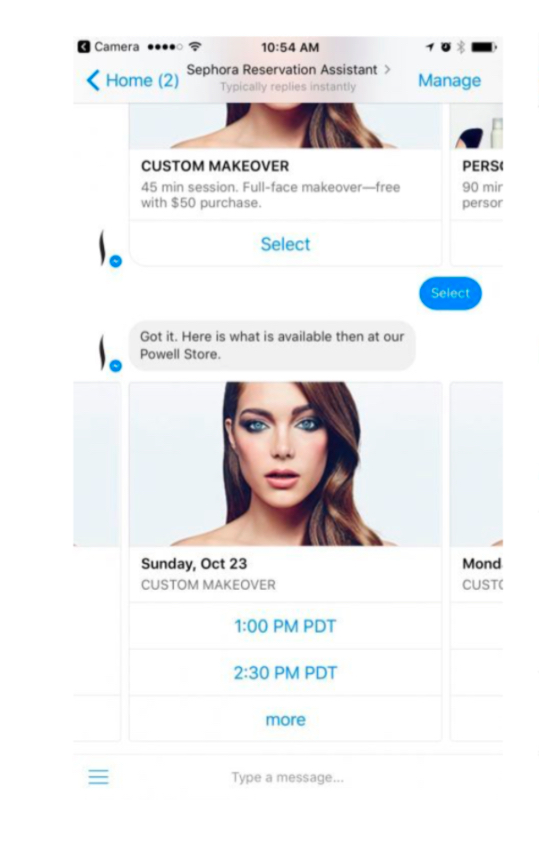The image size is (539, 852).
Task: Choose the 1:00 PM PDT slot
Action: (x=285, y=626)
